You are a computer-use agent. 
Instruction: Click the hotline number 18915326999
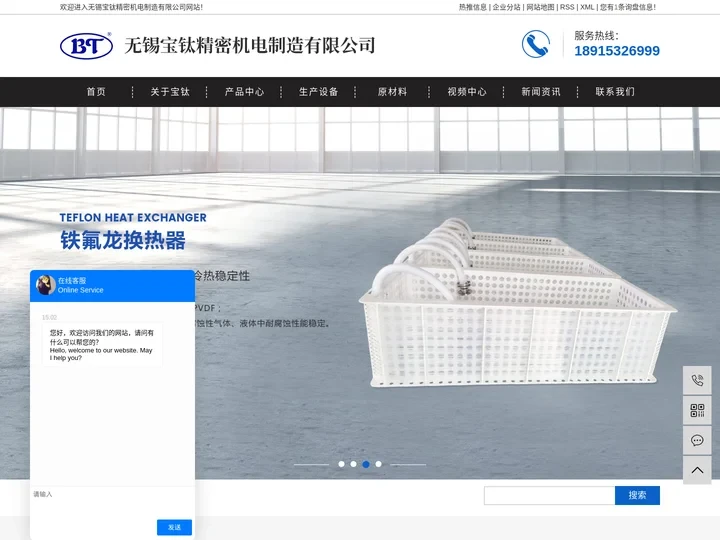[617, 51]
